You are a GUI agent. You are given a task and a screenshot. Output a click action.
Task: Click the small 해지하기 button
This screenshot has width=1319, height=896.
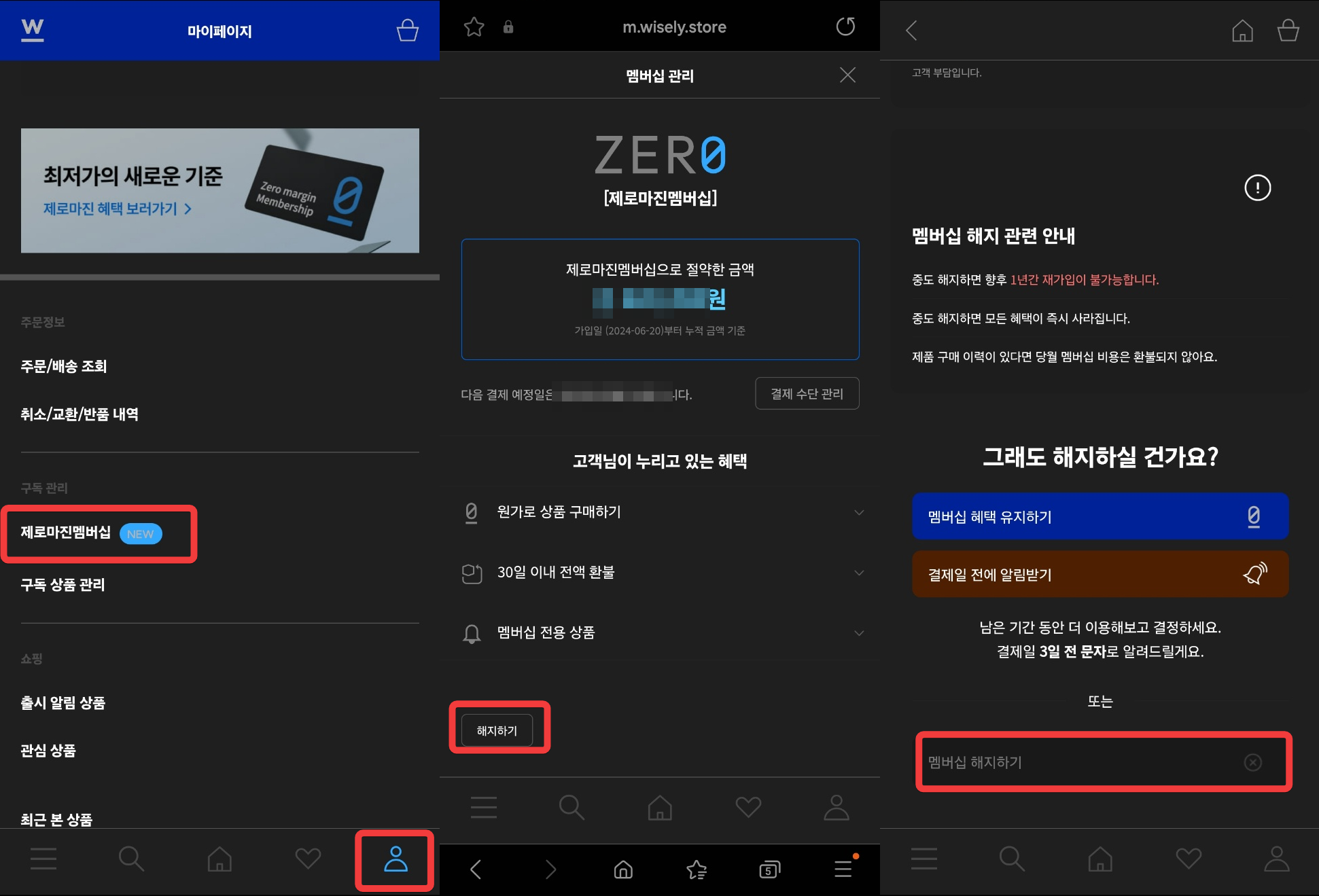[497, 730]
